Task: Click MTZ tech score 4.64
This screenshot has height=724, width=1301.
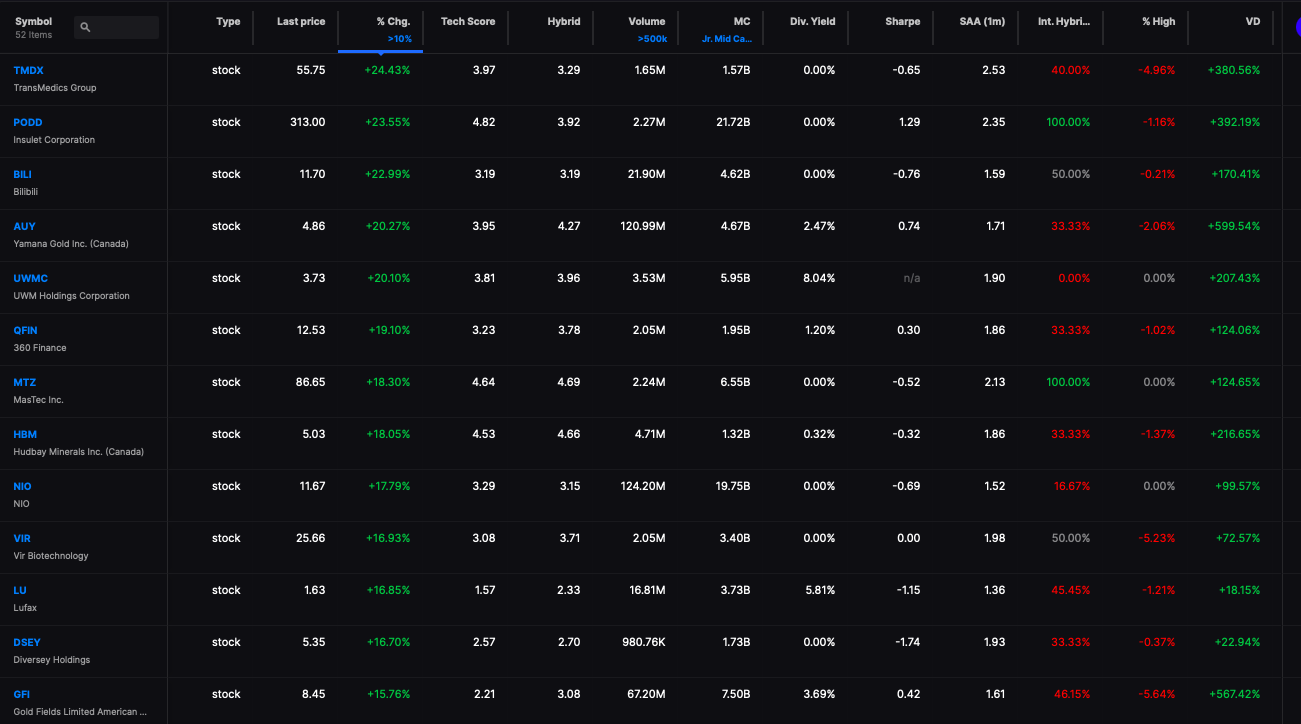Action: click(x=484, y=382)
